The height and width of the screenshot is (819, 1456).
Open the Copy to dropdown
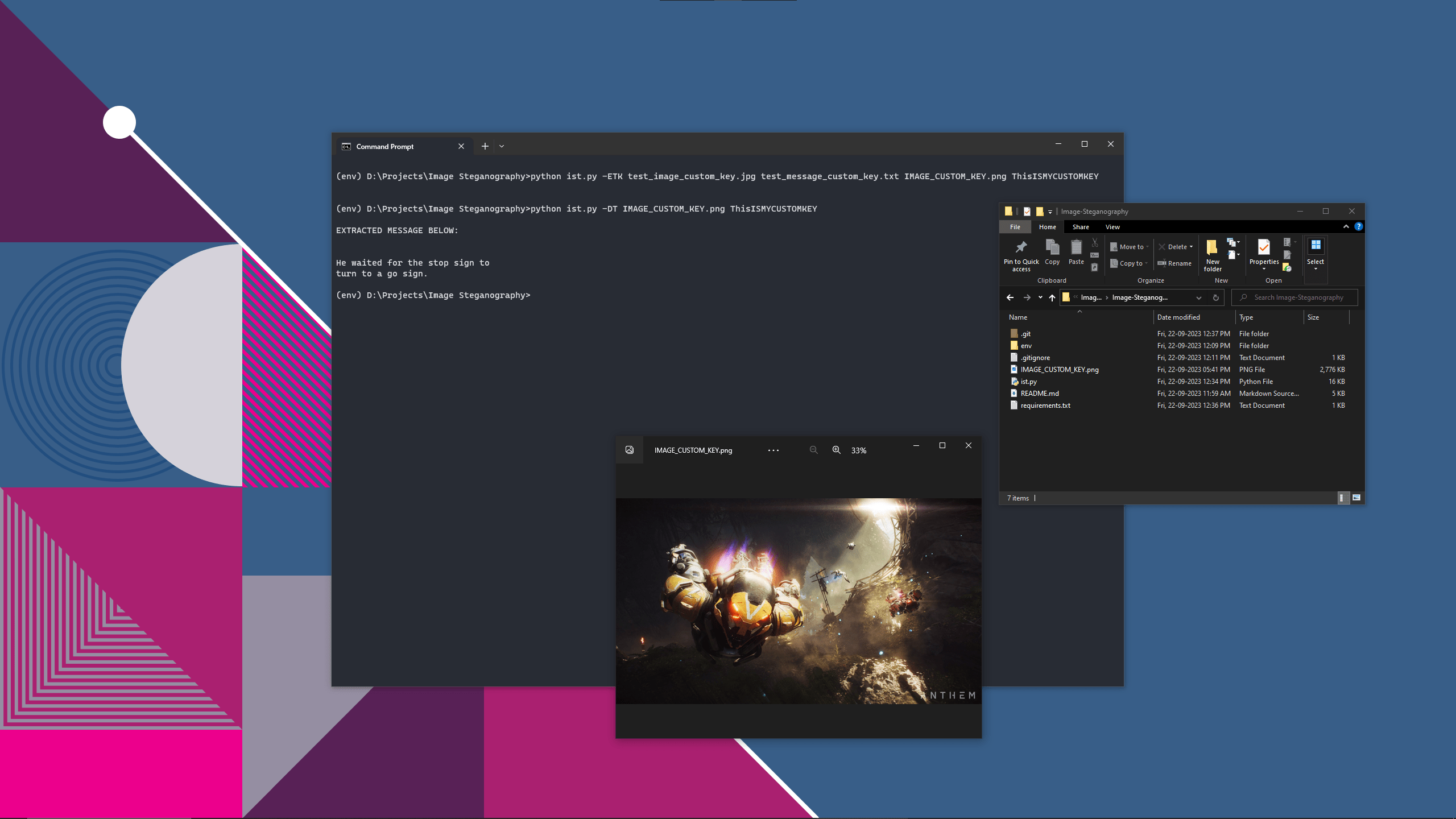[x=1129, y=263]
